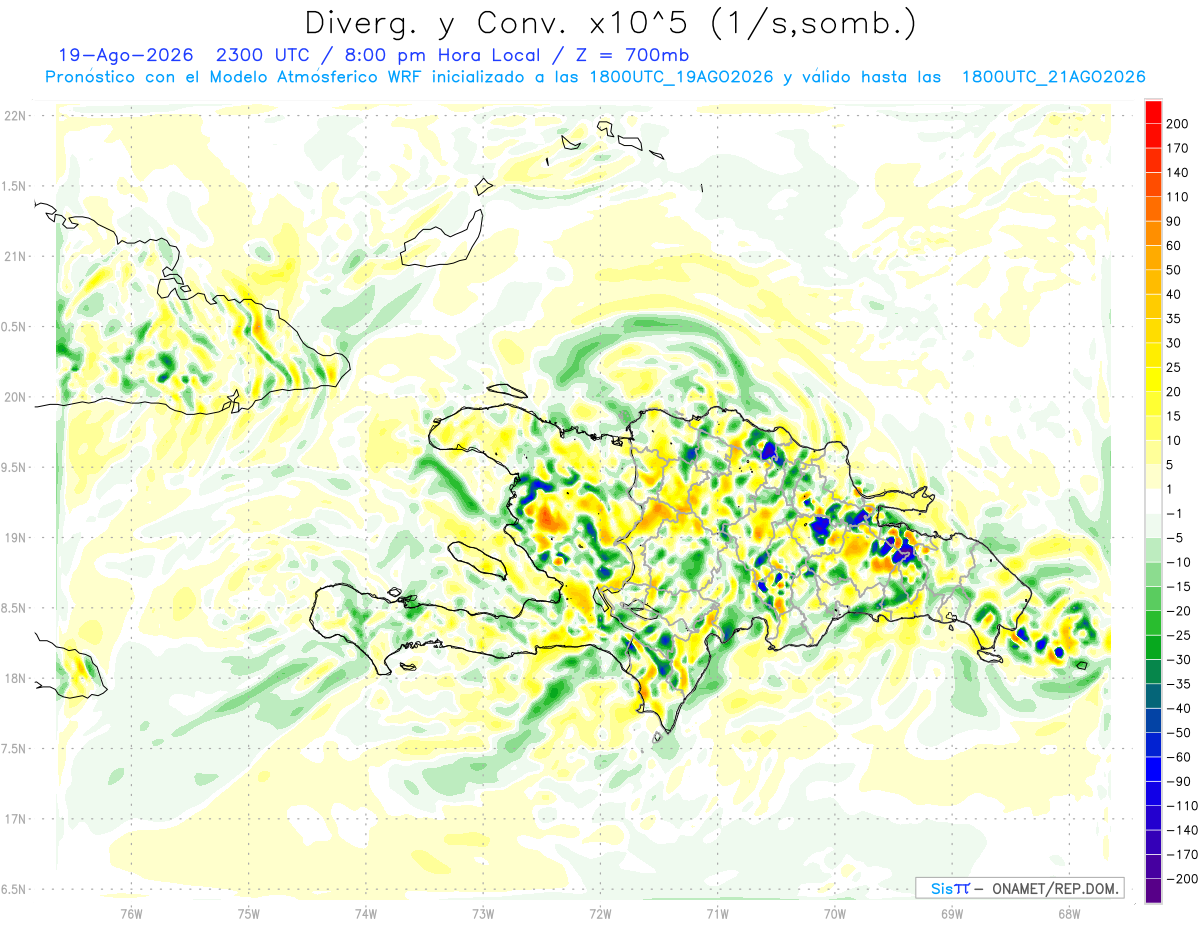This screenshot has height=927, width=1200.
Task: Click the -25 value on the color scale
Action: pos(1177,636)
